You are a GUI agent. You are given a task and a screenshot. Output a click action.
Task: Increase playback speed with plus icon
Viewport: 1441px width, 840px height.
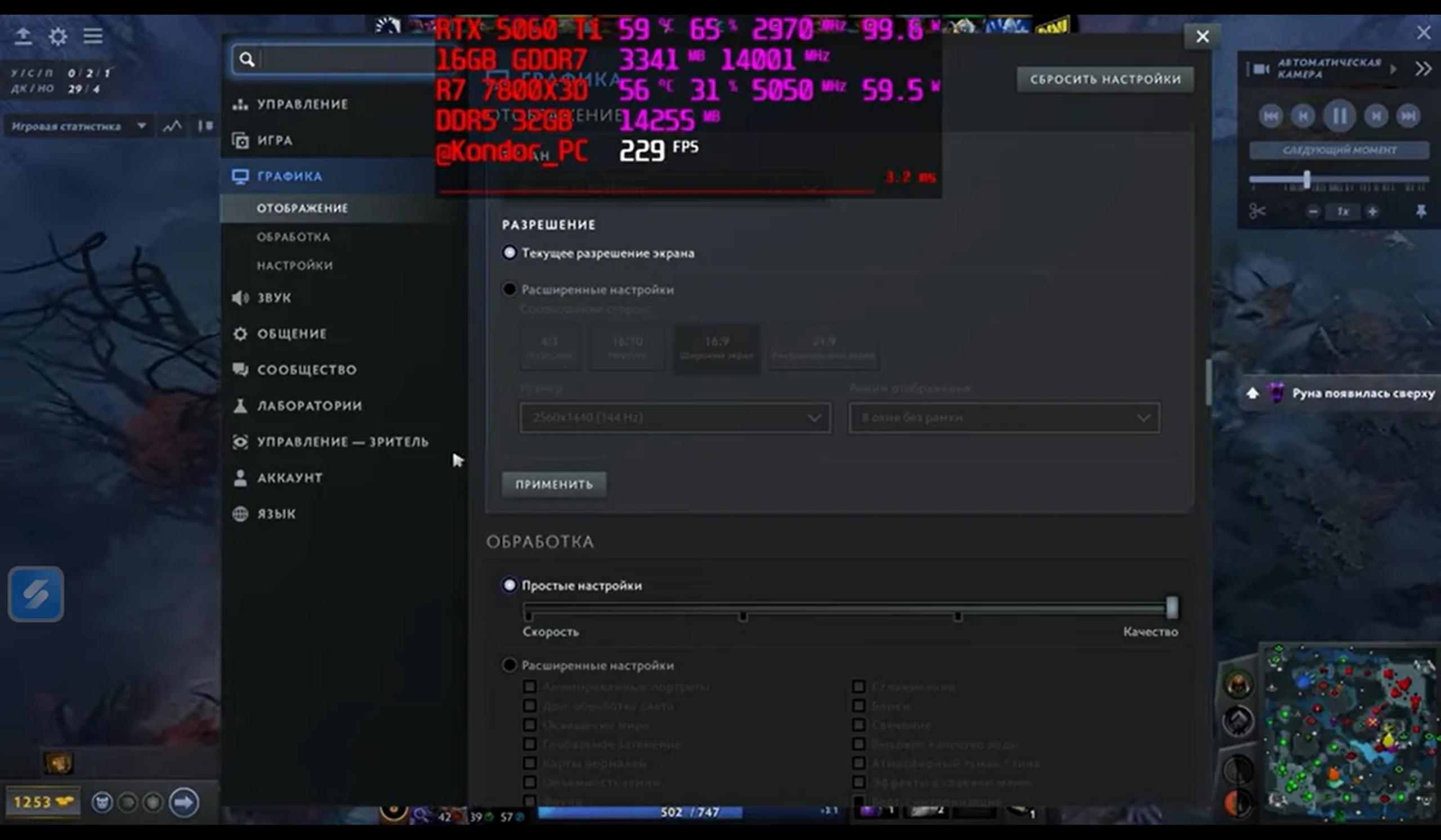click(1372, 212)
